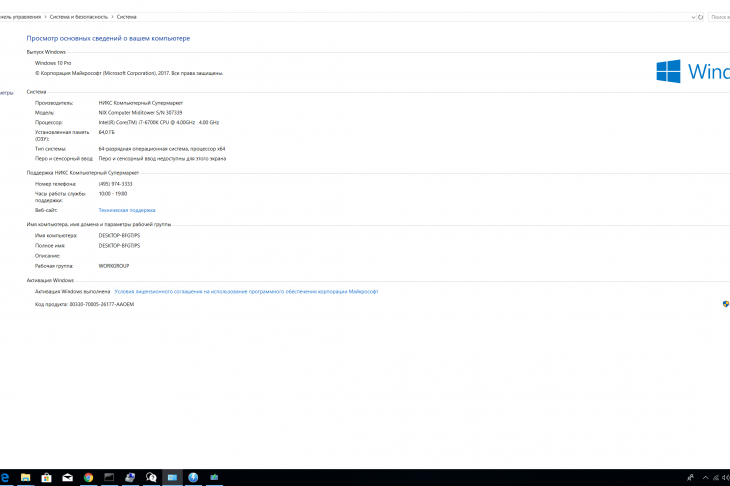The height and width of the screenshot is (486, 730).
Task: Select processor value 'Intel(R) Core(TM) i7-6700K'
Action: click(158, 122)
